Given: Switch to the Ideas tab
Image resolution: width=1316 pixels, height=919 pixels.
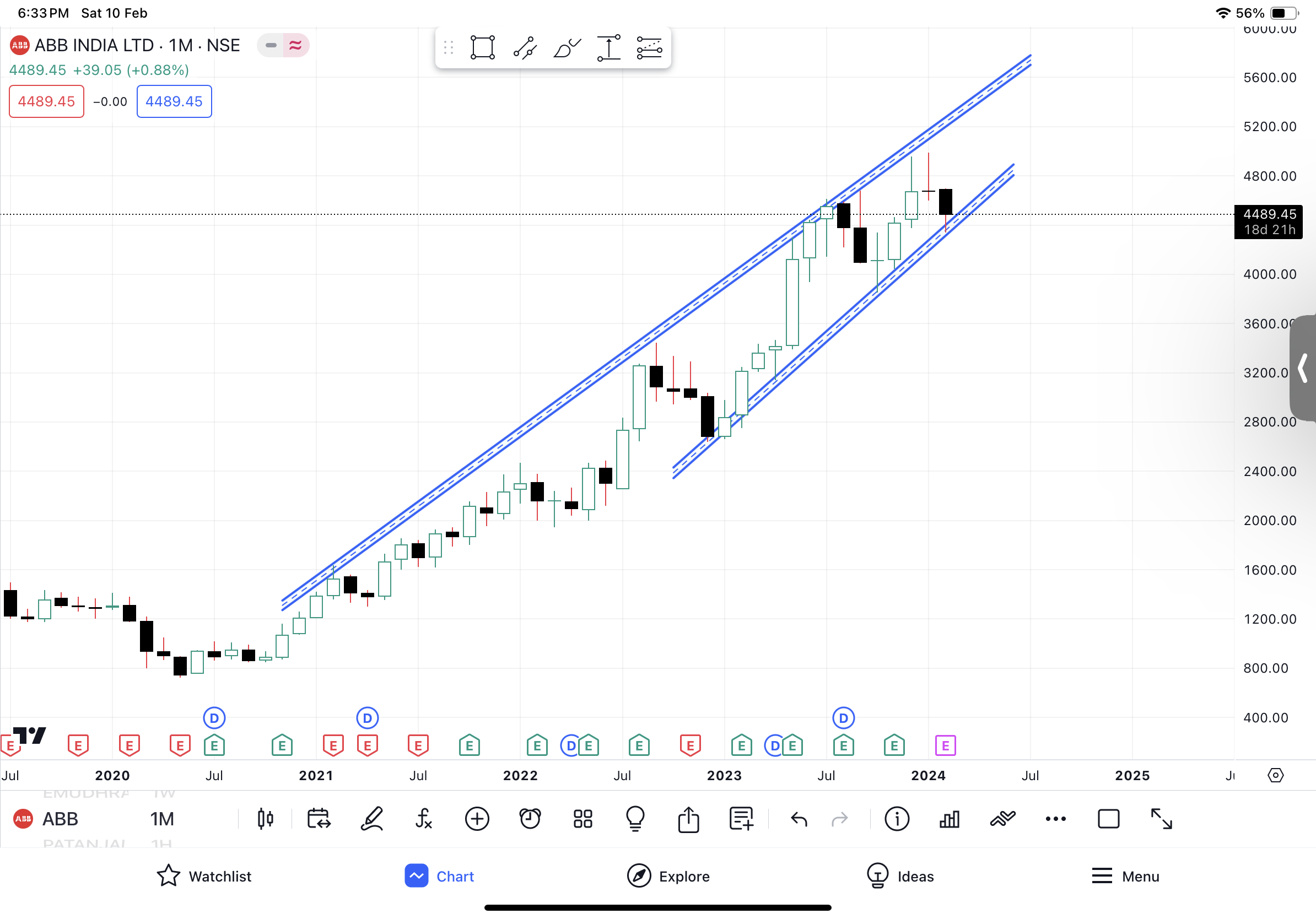Looking at the screenshot, I should coord(900,876).
